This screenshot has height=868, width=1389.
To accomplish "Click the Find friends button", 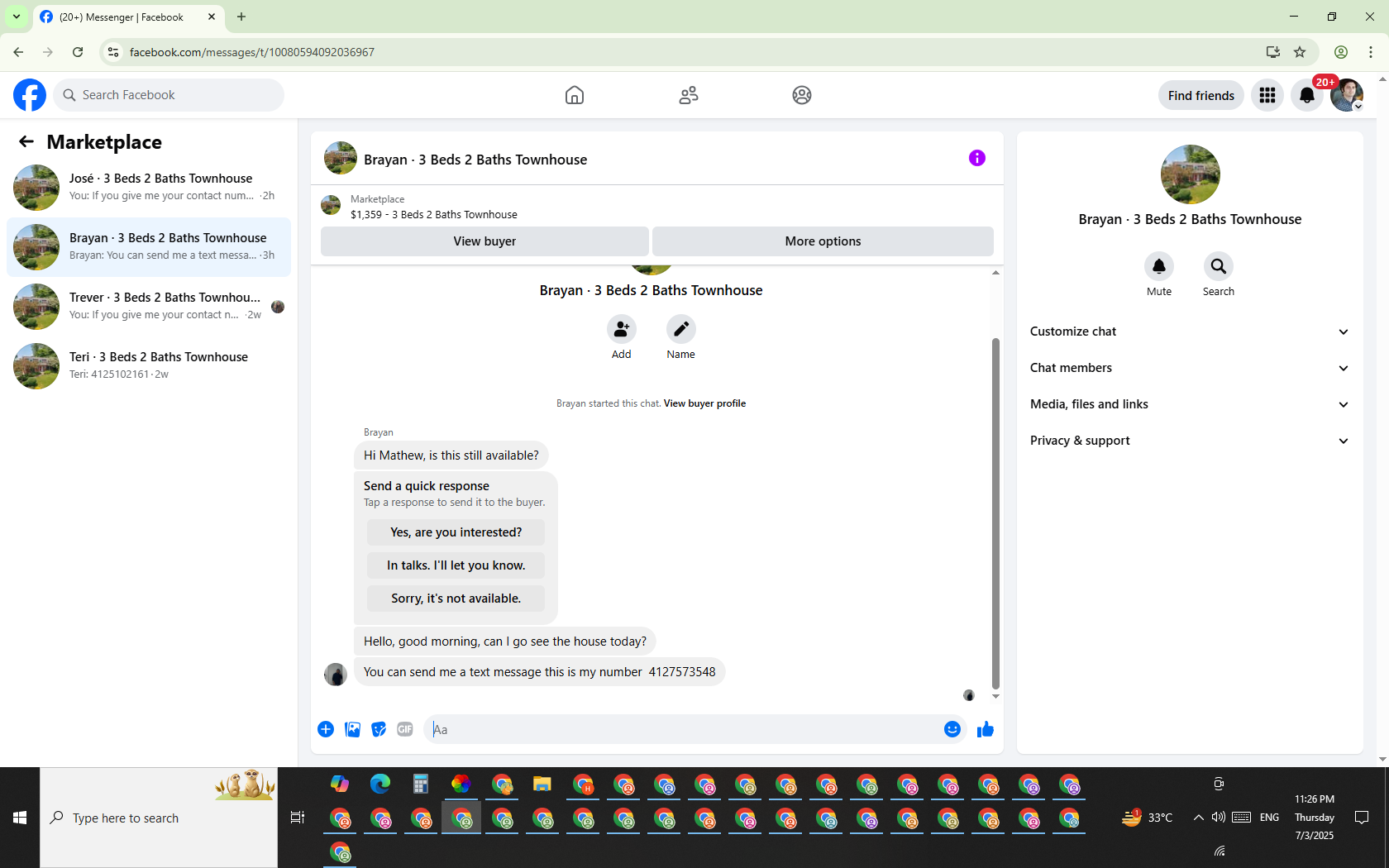I will pyautogui.click(x=1200, y=96).
